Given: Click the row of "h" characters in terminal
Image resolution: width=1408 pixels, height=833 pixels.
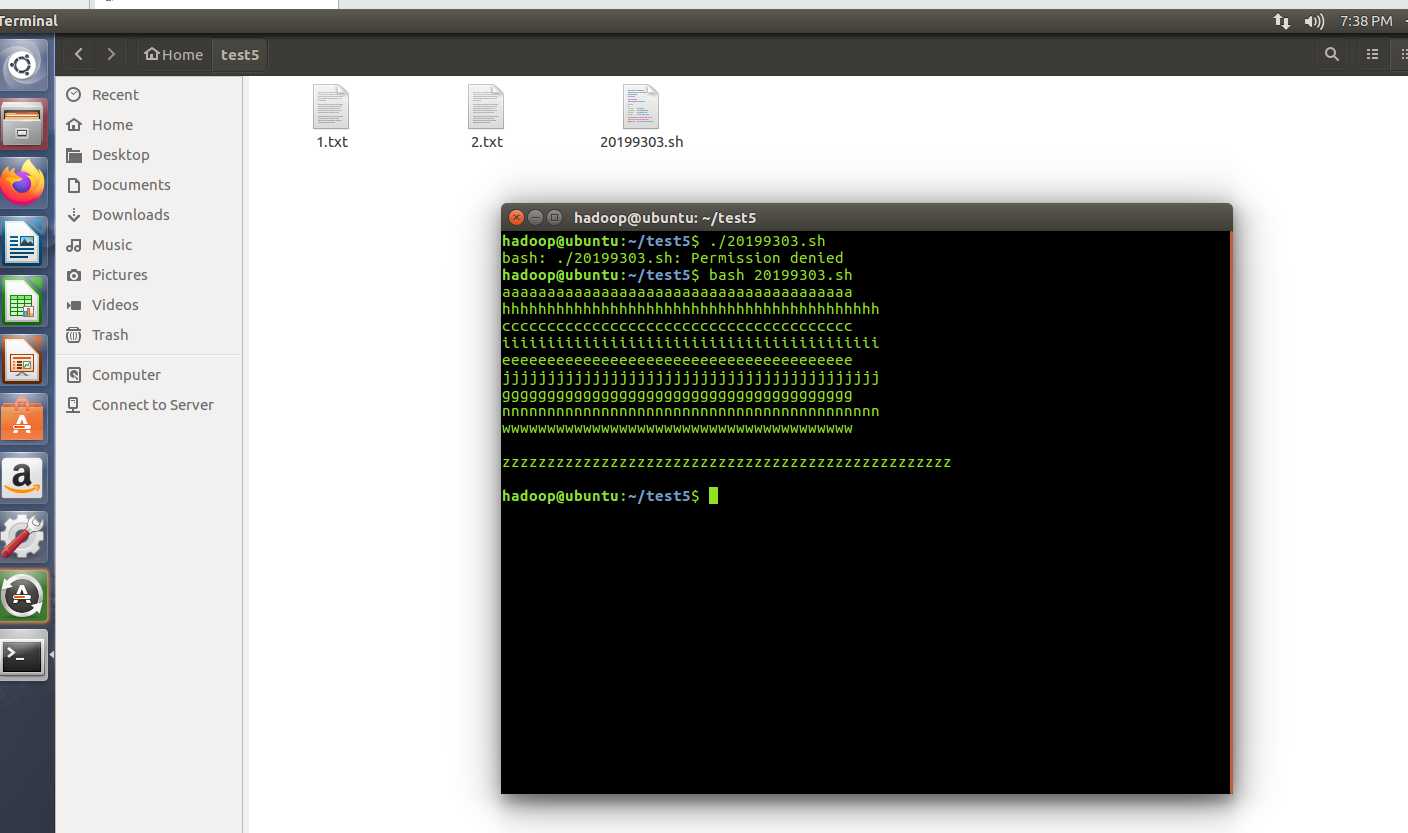Looking at the screenshot, I should [691, 309].
